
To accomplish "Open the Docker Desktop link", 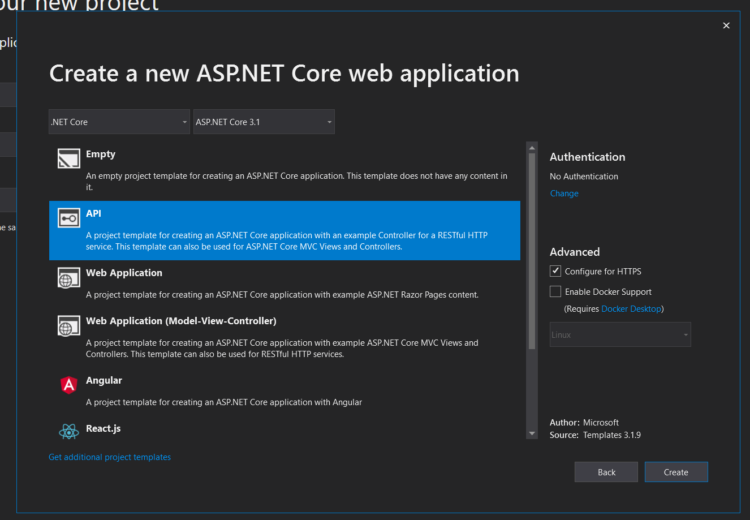I will coord(631,309).
